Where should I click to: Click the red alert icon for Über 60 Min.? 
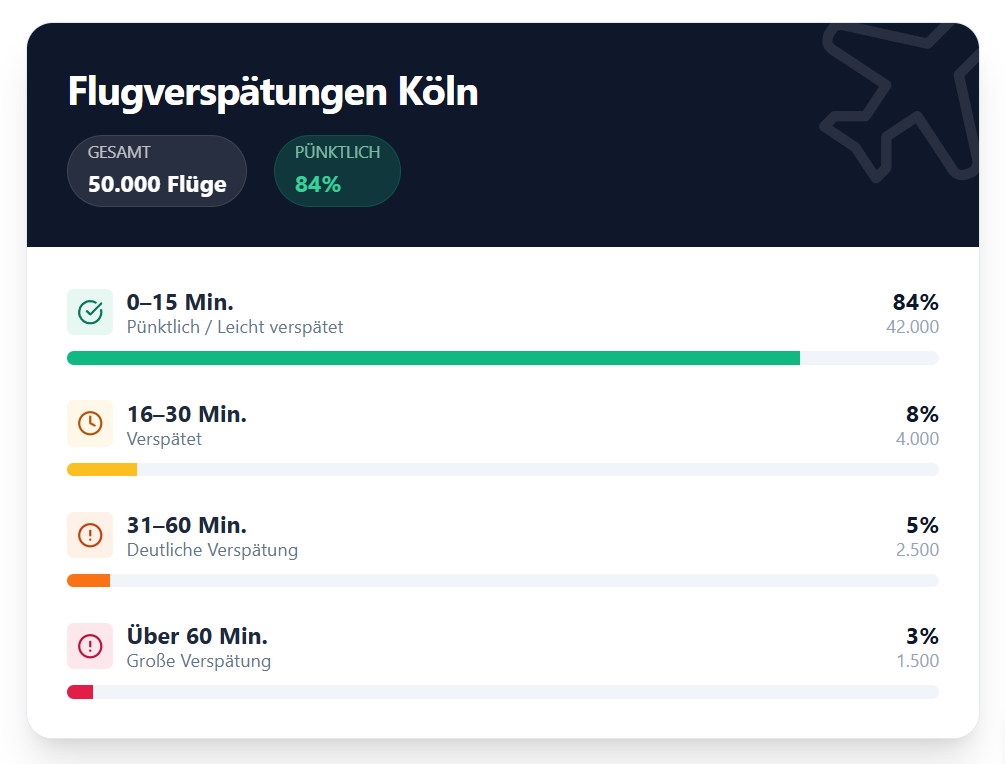click(90, 645)
